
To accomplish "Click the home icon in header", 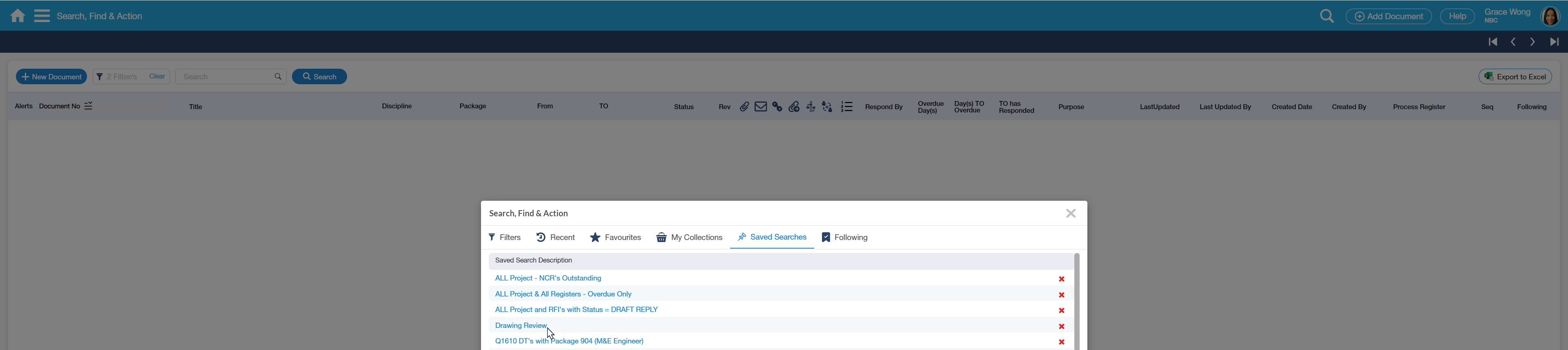I will 18,16.
